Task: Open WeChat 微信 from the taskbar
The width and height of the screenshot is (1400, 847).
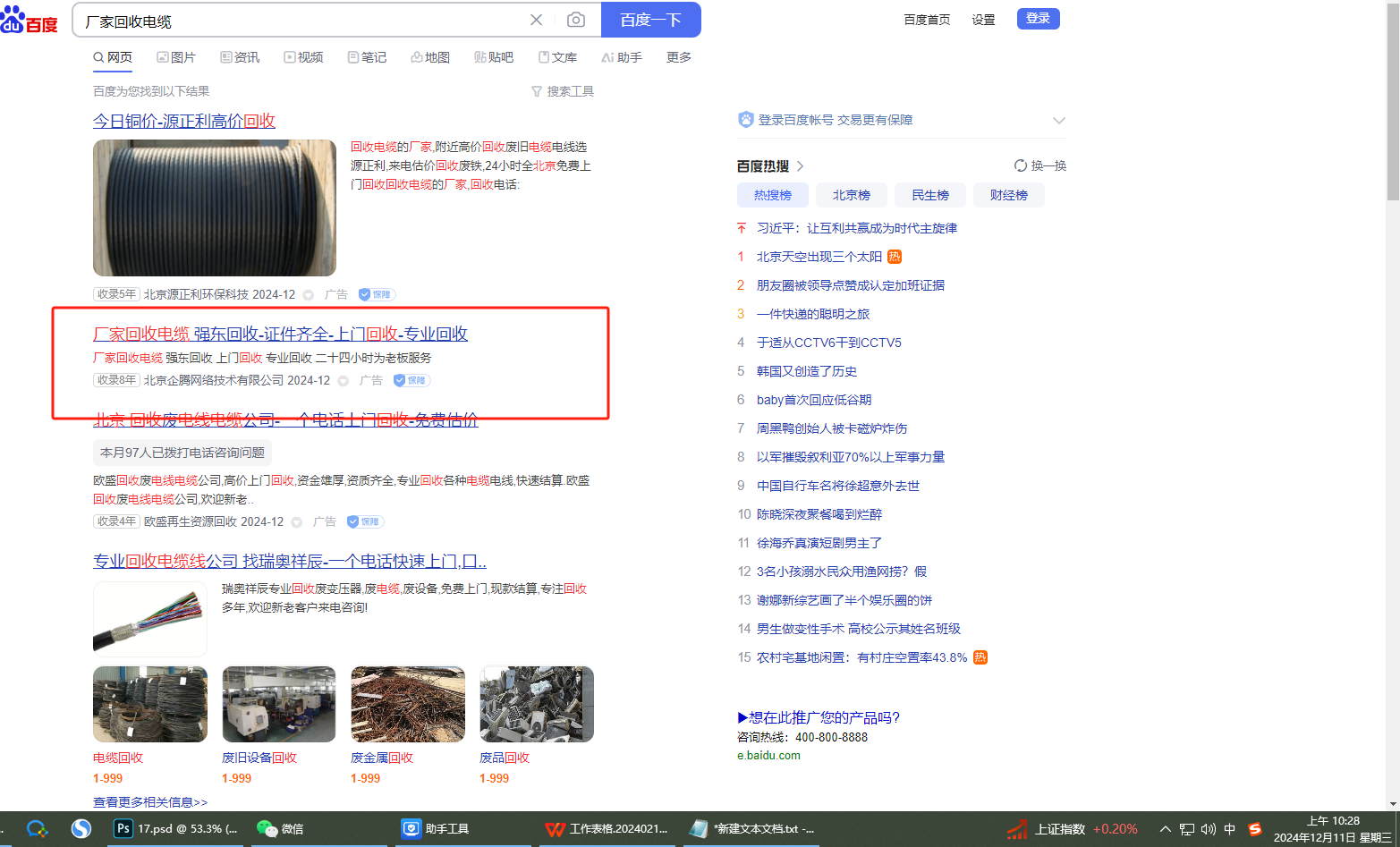Action: [281, 829]
